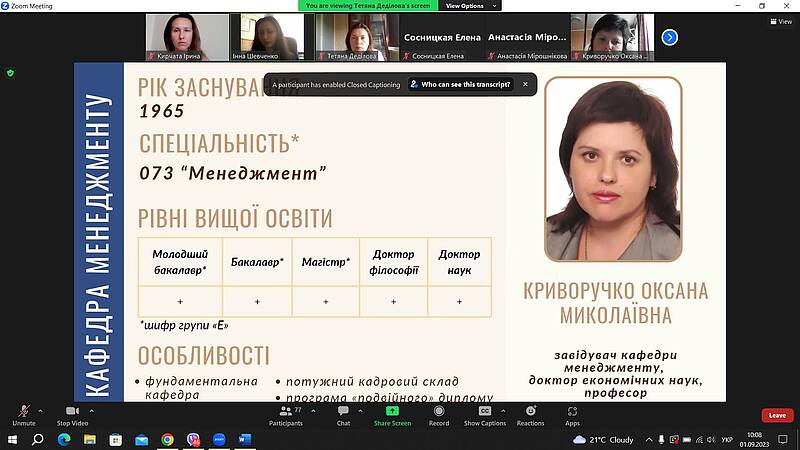800x450 pixels.
Task: Open Windows search from the taskbar
Action: [37, 439]
